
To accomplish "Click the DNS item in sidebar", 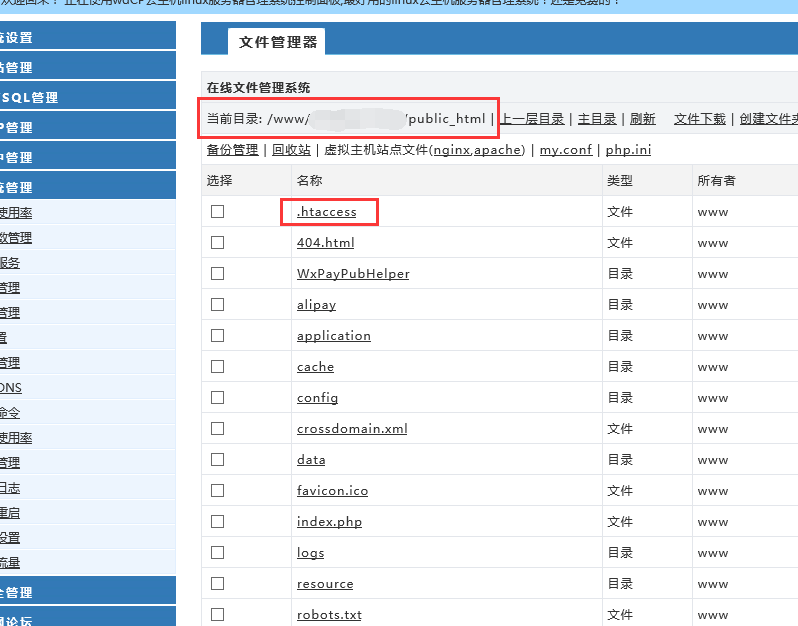I will 10,388.
